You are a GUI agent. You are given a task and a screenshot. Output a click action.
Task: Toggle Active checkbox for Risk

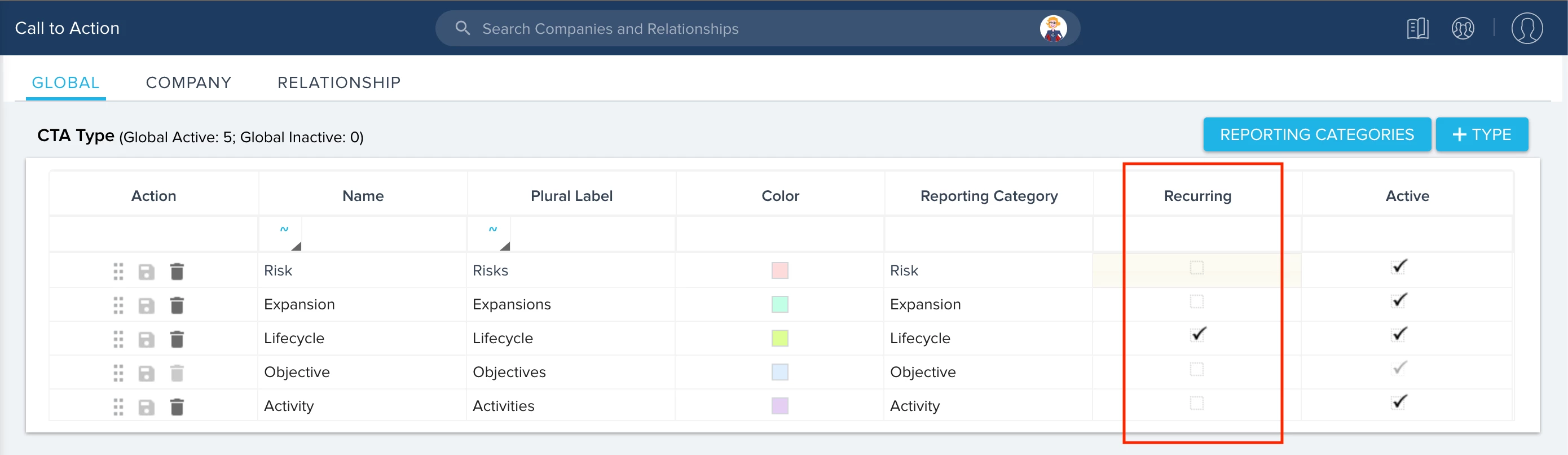tap(1399, 267)
